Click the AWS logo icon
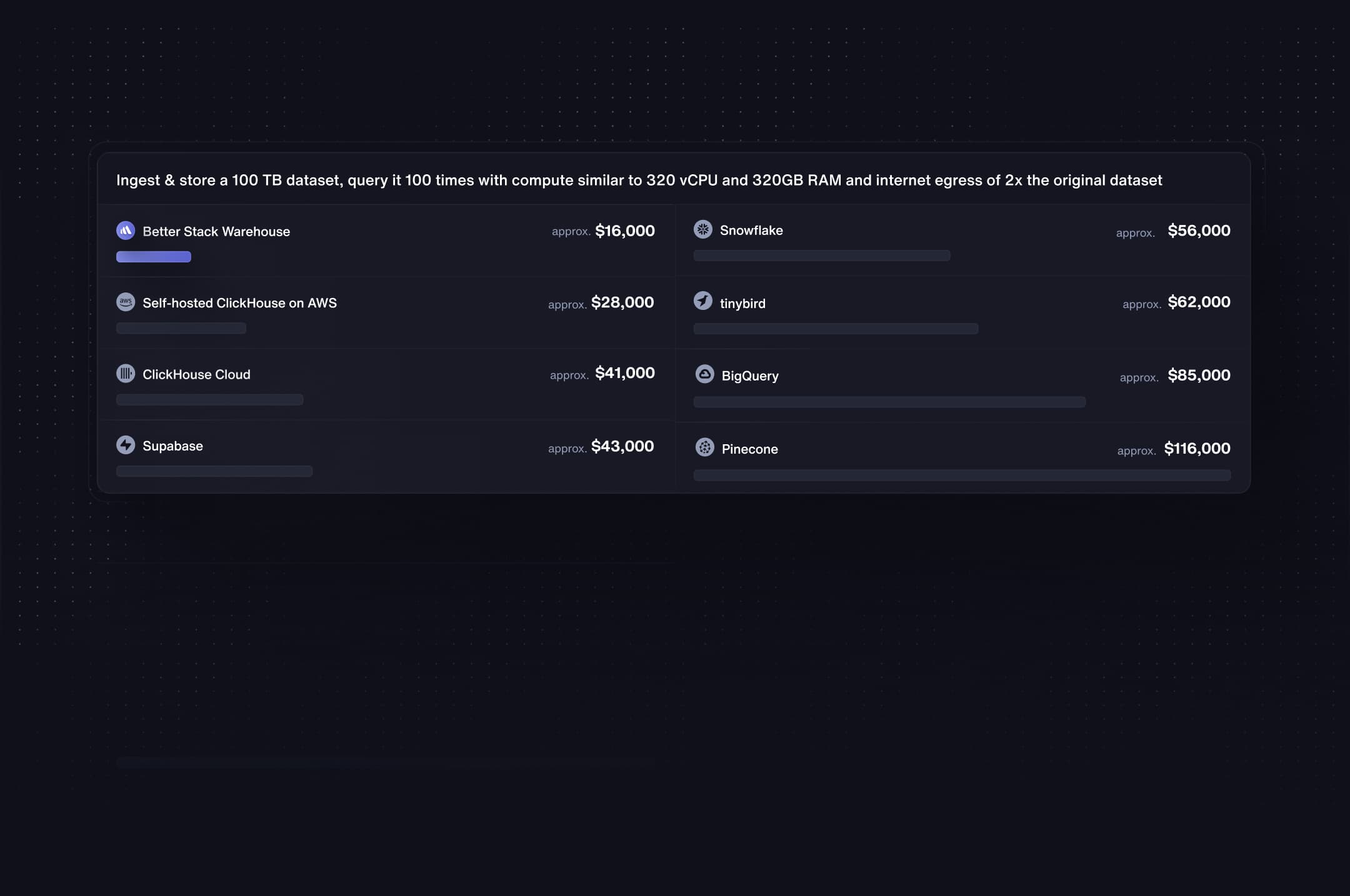The image size is (1350, 896). 126,302
